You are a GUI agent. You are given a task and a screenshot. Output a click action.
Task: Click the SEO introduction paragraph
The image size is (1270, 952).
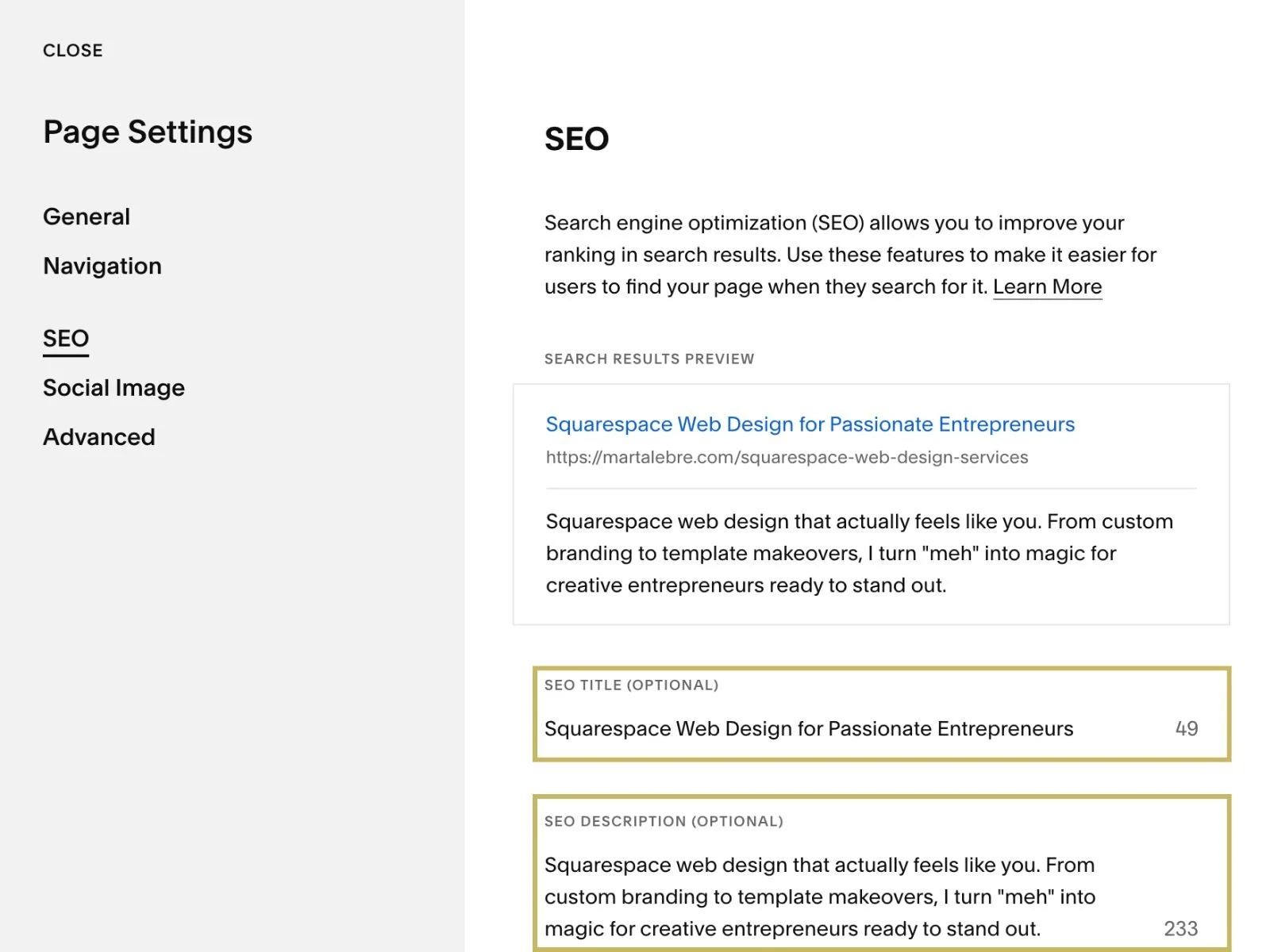coord(849,255)
